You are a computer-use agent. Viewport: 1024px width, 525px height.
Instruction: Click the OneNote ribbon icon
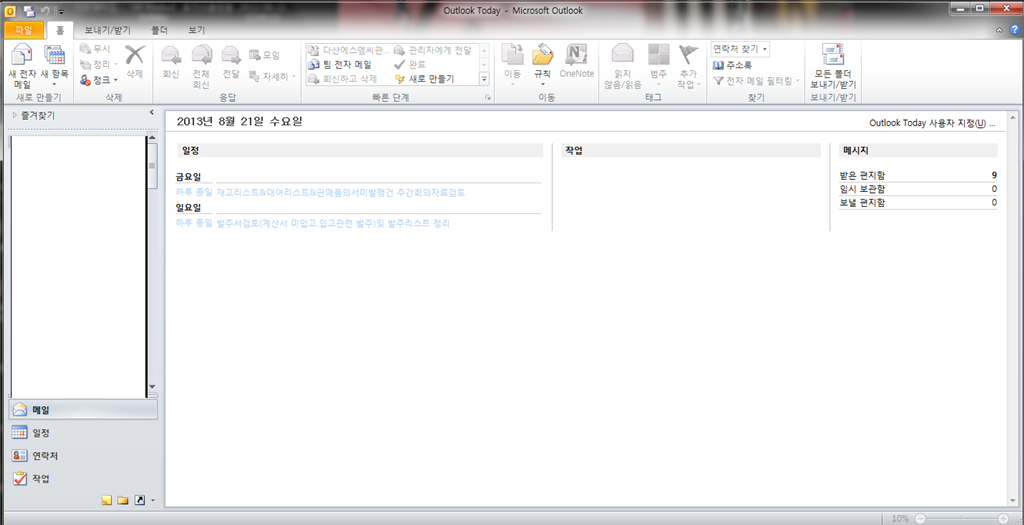coord(577,55)
